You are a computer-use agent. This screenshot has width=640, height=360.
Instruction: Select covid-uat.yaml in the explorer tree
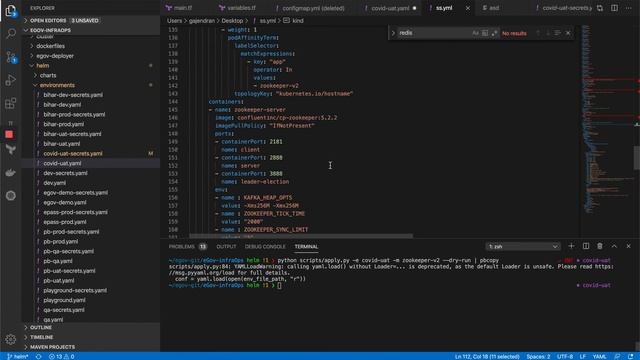pos(91,163)
